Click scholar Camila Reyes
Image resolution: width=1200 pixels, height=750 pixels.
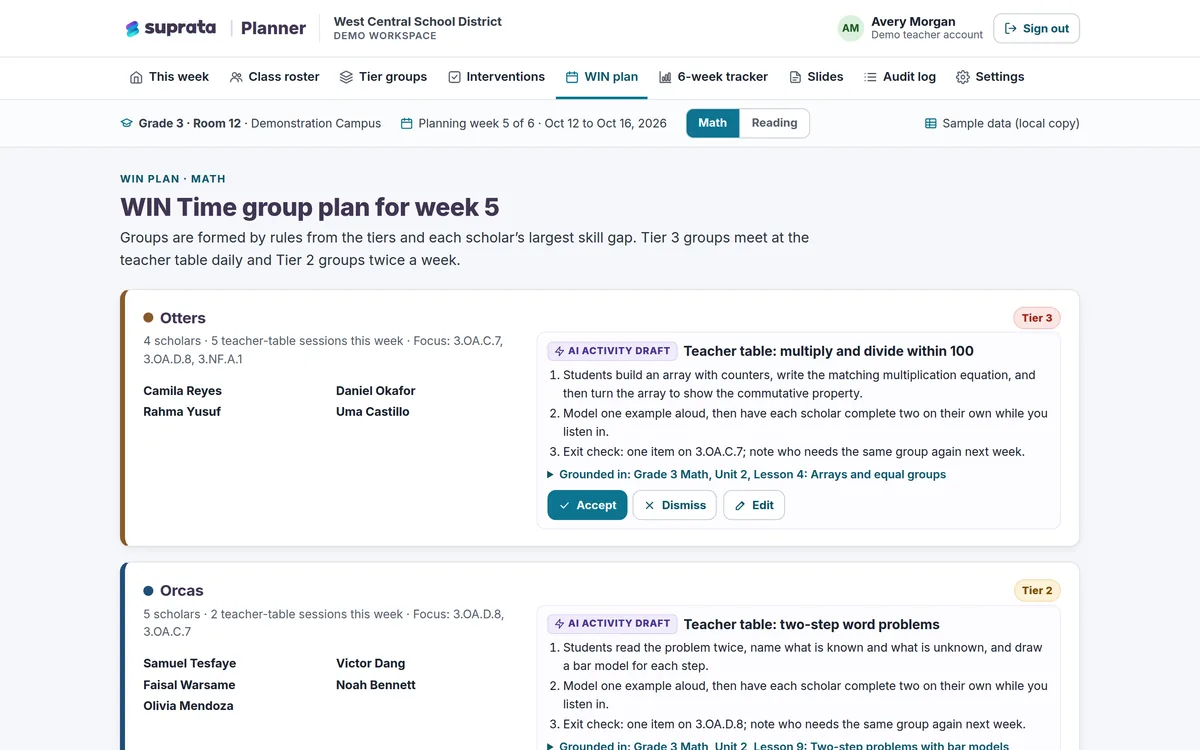click(x=183, y=391)
